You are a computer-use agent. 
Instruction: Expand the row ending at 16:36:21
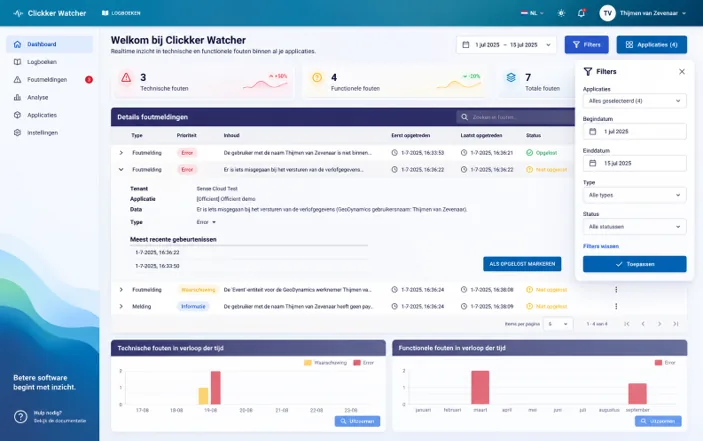click(x=121, y=153)
